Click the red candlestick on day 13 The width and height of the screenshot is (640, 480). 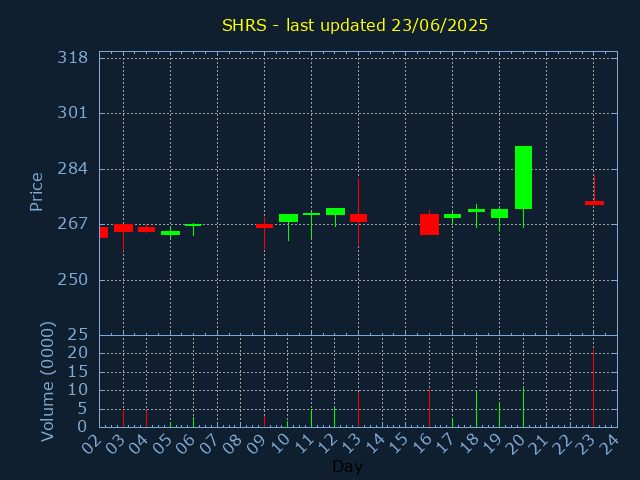[x=358, y=218]
